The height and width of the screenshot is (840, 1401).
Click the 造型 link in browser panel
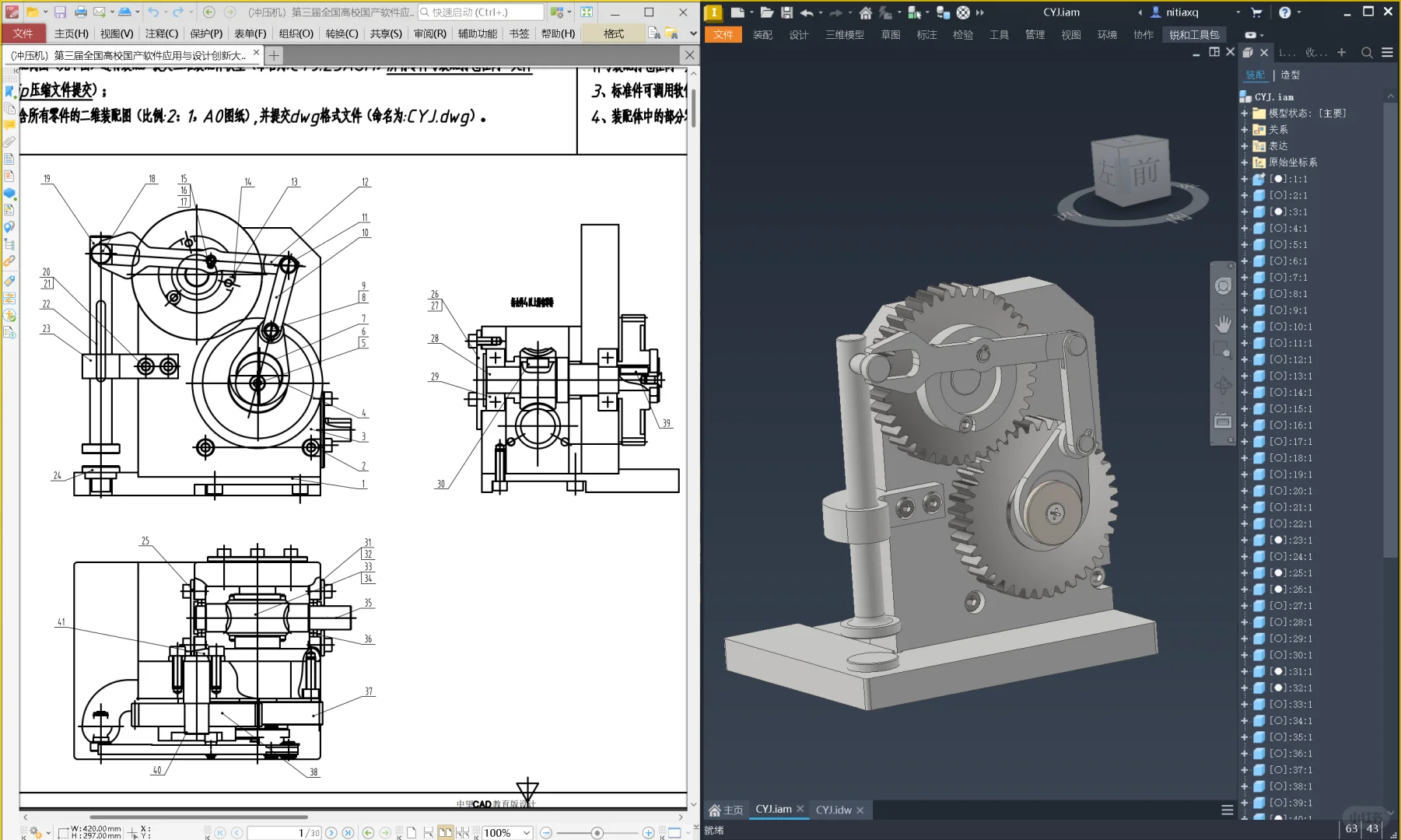[x=1290, y=75]
